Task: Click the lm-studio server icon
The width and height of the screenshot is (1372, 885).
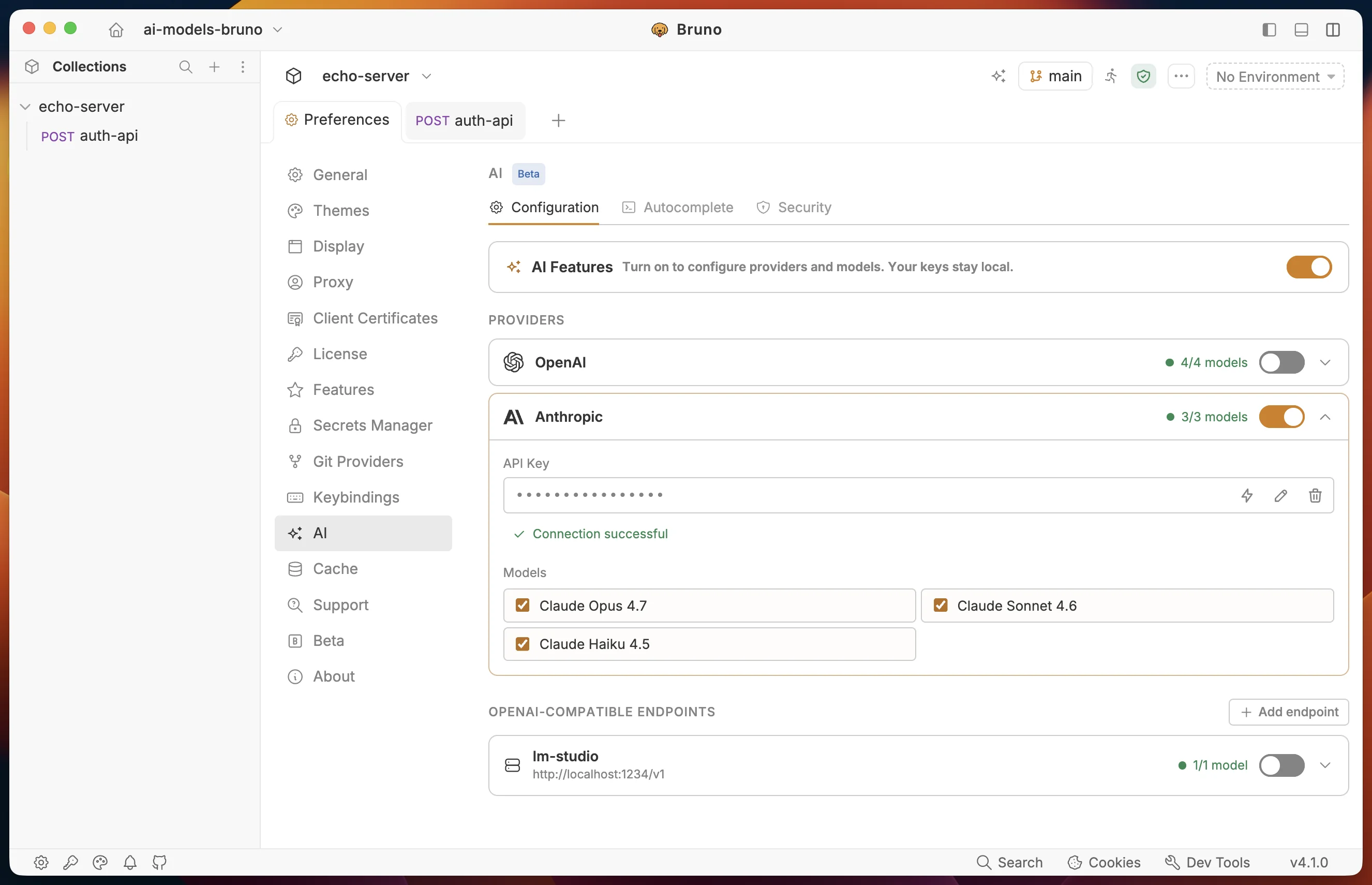Action: [512, 765]
